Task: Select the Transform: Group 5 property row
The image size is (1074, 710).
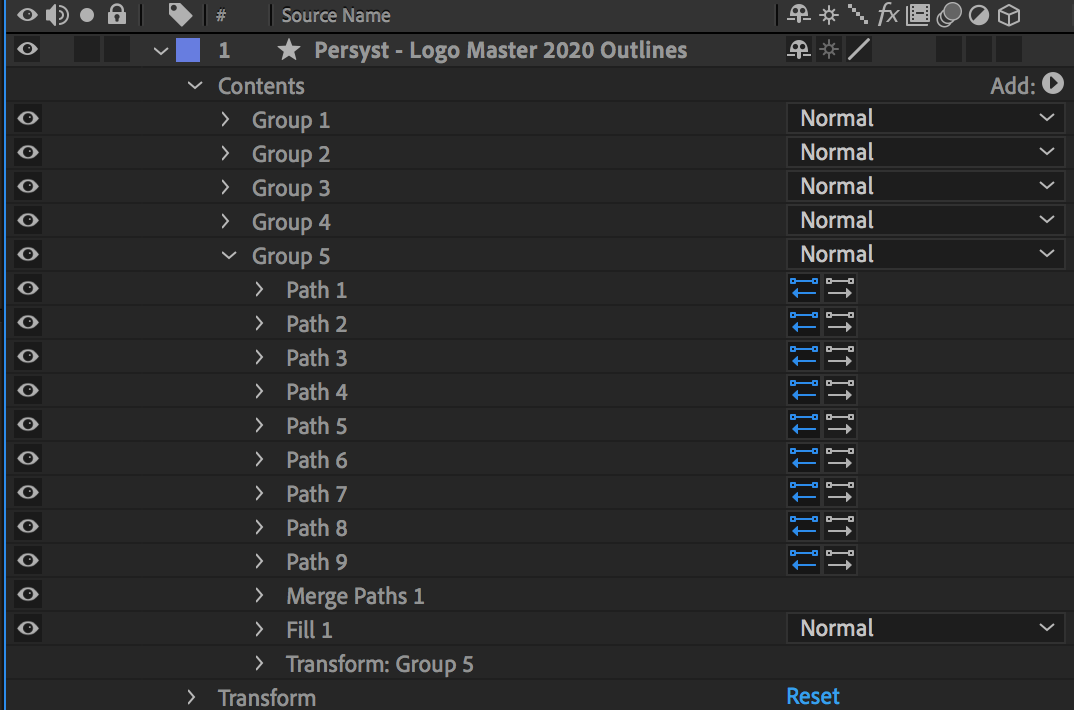Action: click(380, 663)
